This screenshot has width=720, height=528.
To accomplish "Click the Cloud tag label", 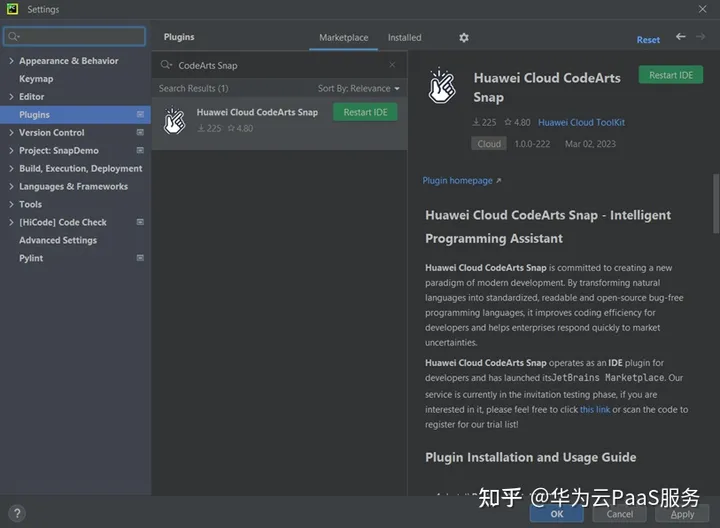I will click(x=489, y=144).
